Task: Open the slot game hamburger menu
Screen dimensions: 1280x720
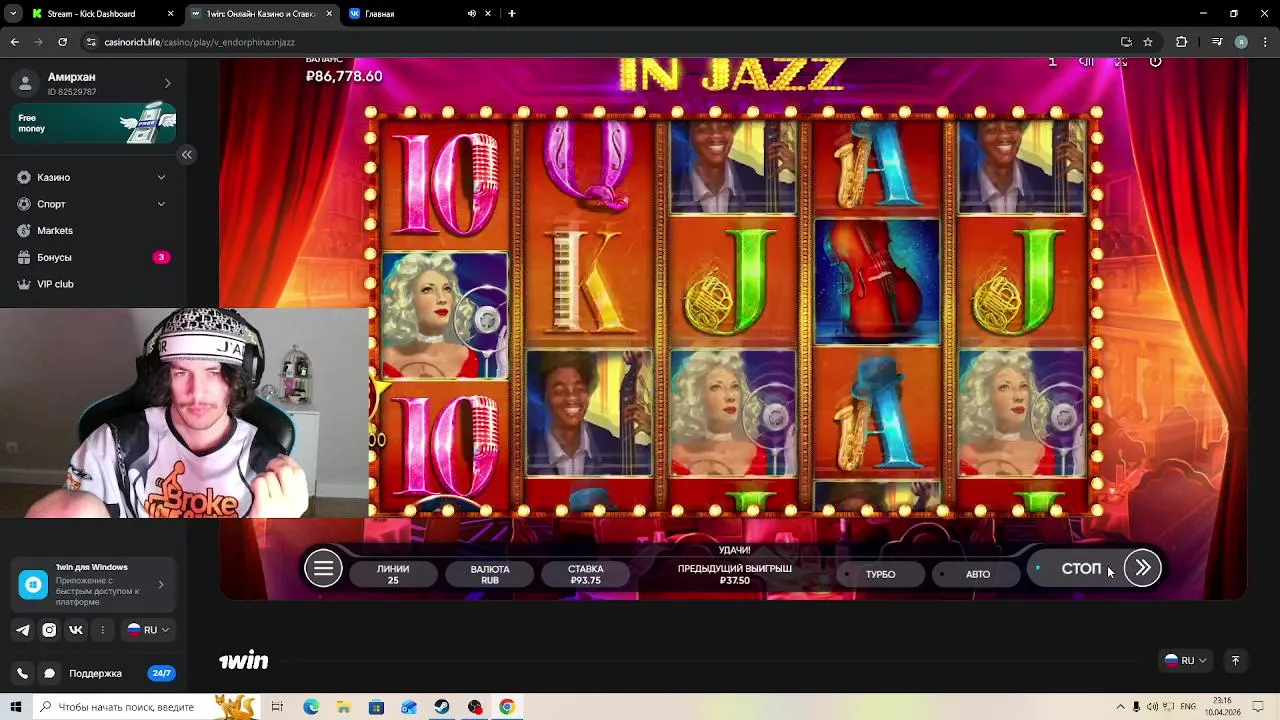Action: (323, 569)
